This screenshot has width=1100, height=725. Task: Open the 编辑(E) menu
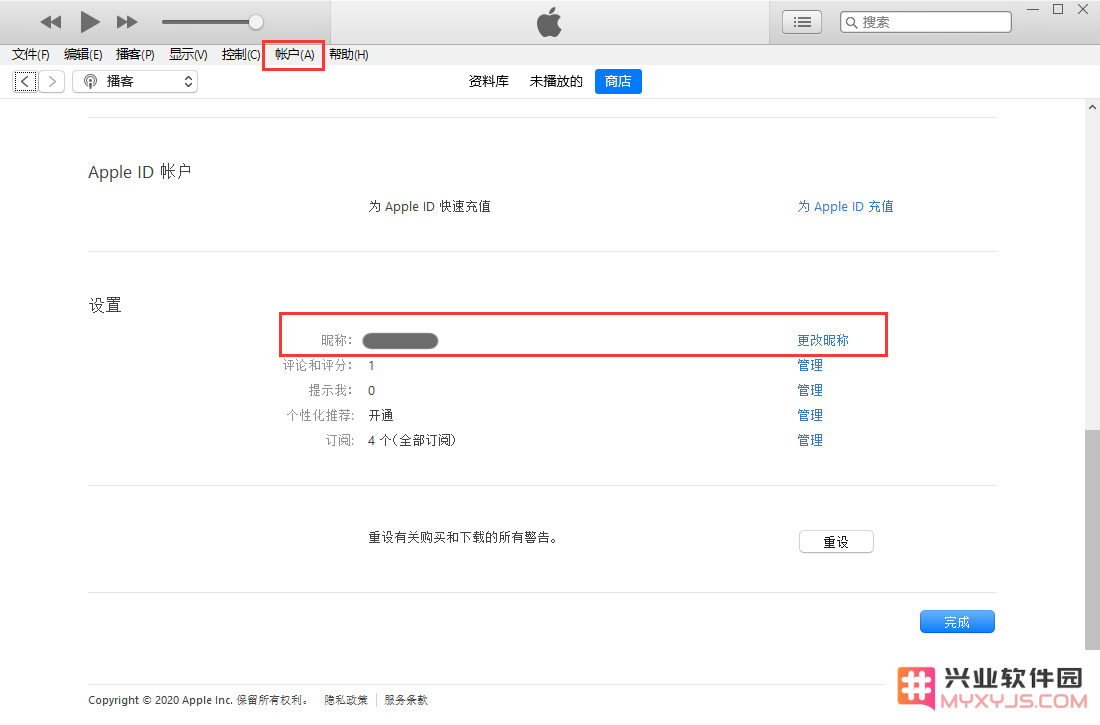coord(83,54)
